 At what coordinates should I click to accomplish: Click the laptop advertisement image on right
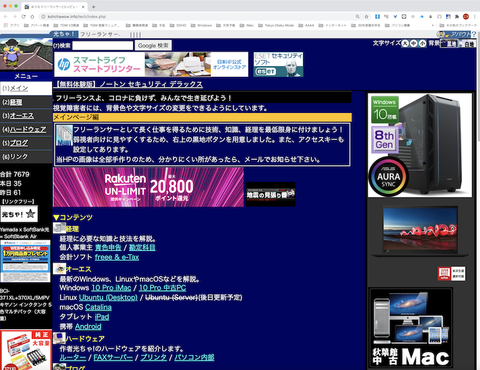[x=420, y=232]
